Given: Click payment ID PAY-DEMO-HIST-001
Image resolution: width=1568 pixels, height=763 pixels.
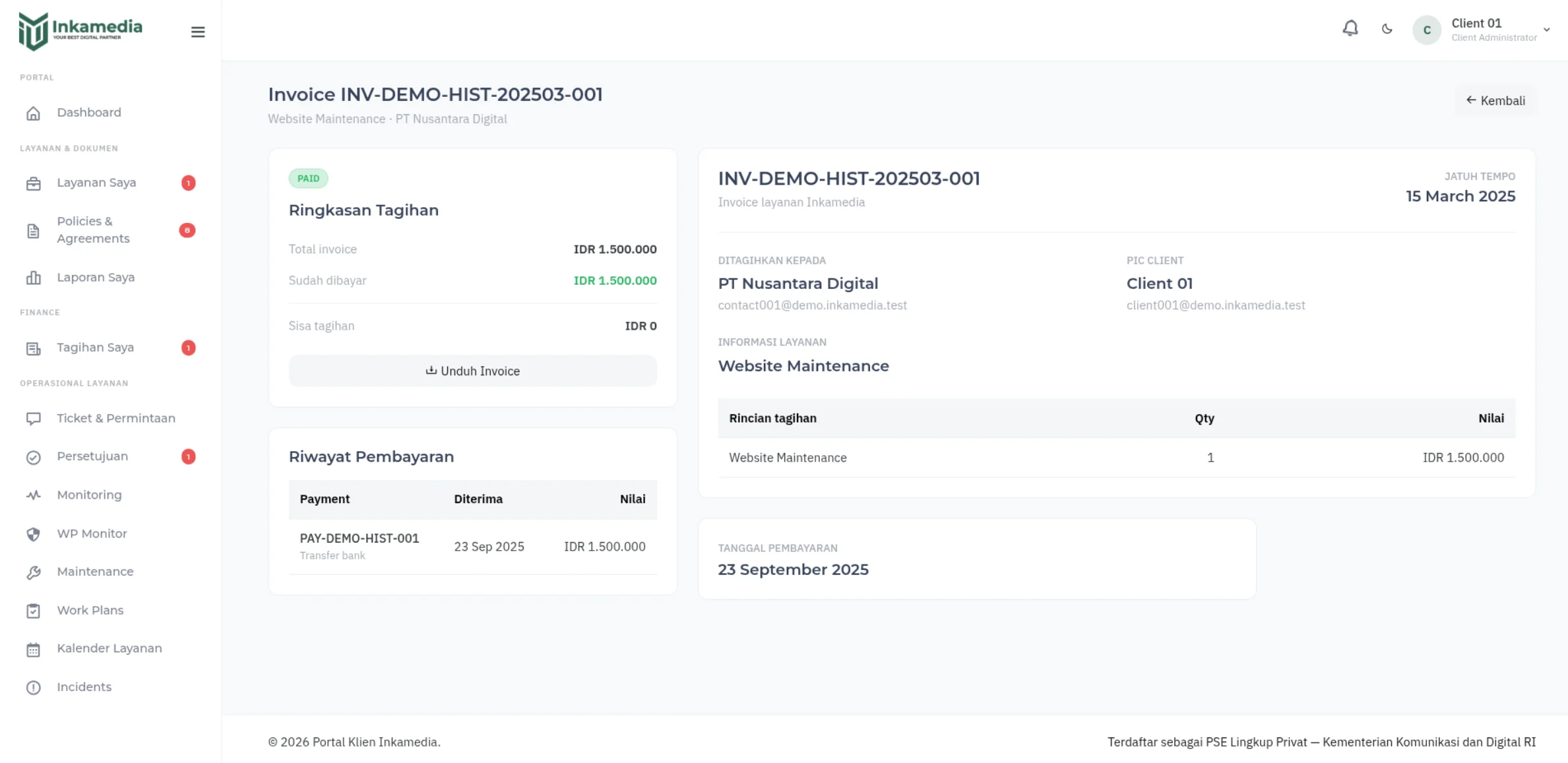Looking at the screenshot, I should tap(359, 538).
